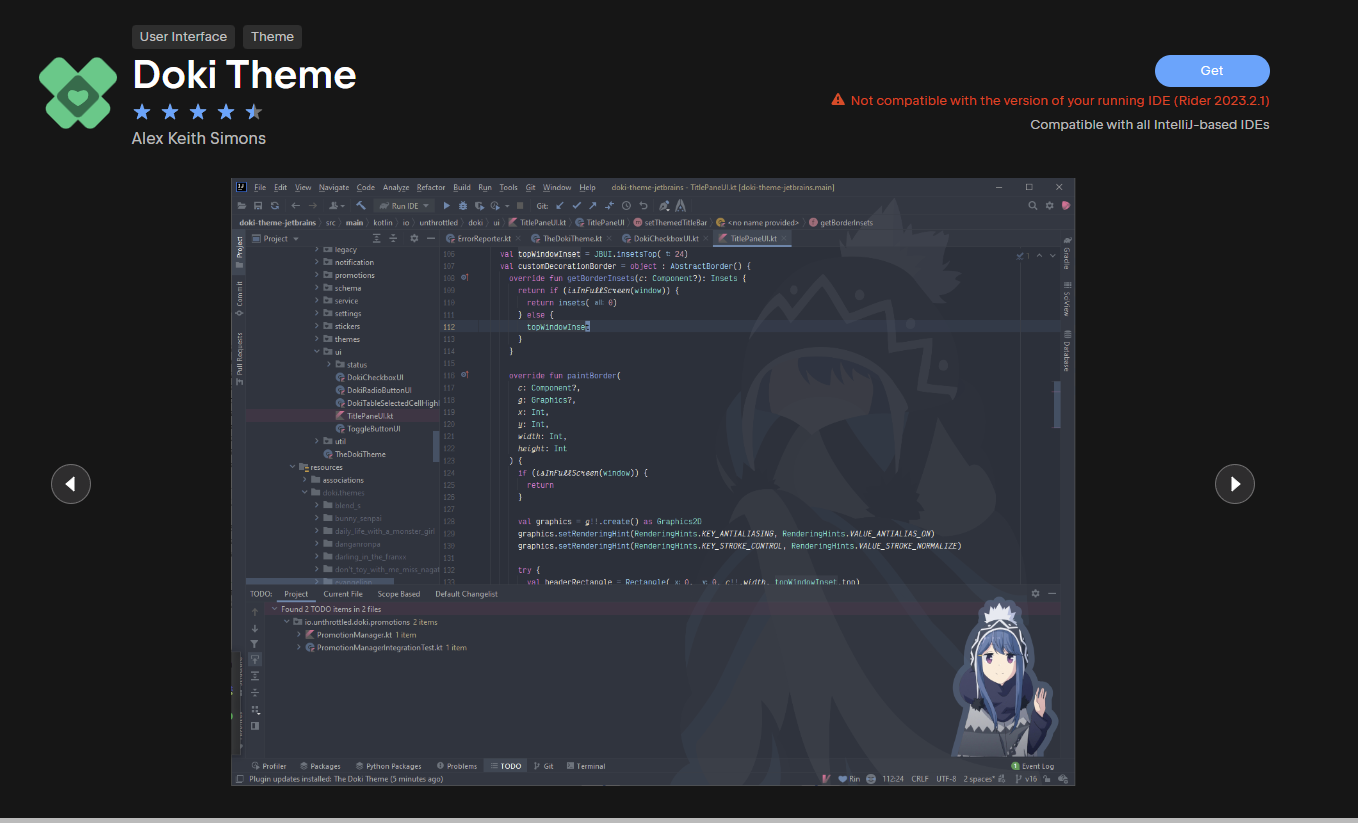The width and height of the screenshot is (1358, 823).
Task: Start the Debug icon in the toolbar
Action: tap(463, 205)
